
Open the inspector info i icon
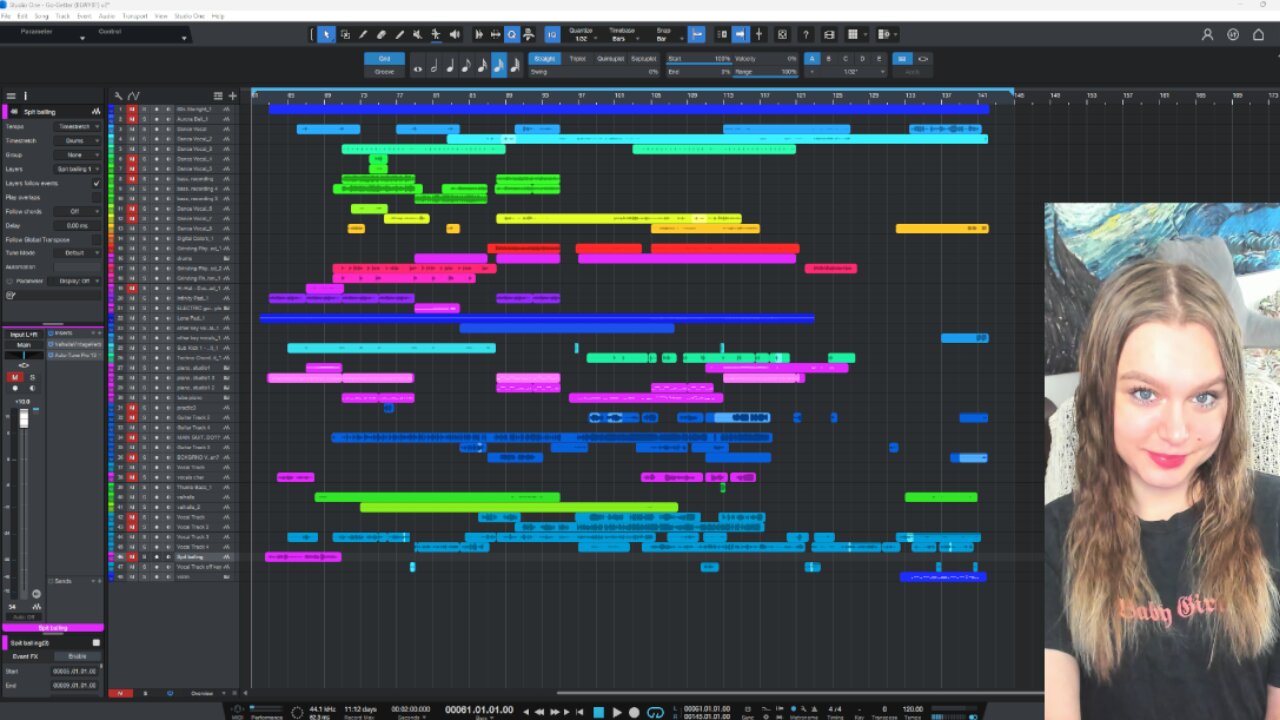pyautogui.click(x=26, y=96)
